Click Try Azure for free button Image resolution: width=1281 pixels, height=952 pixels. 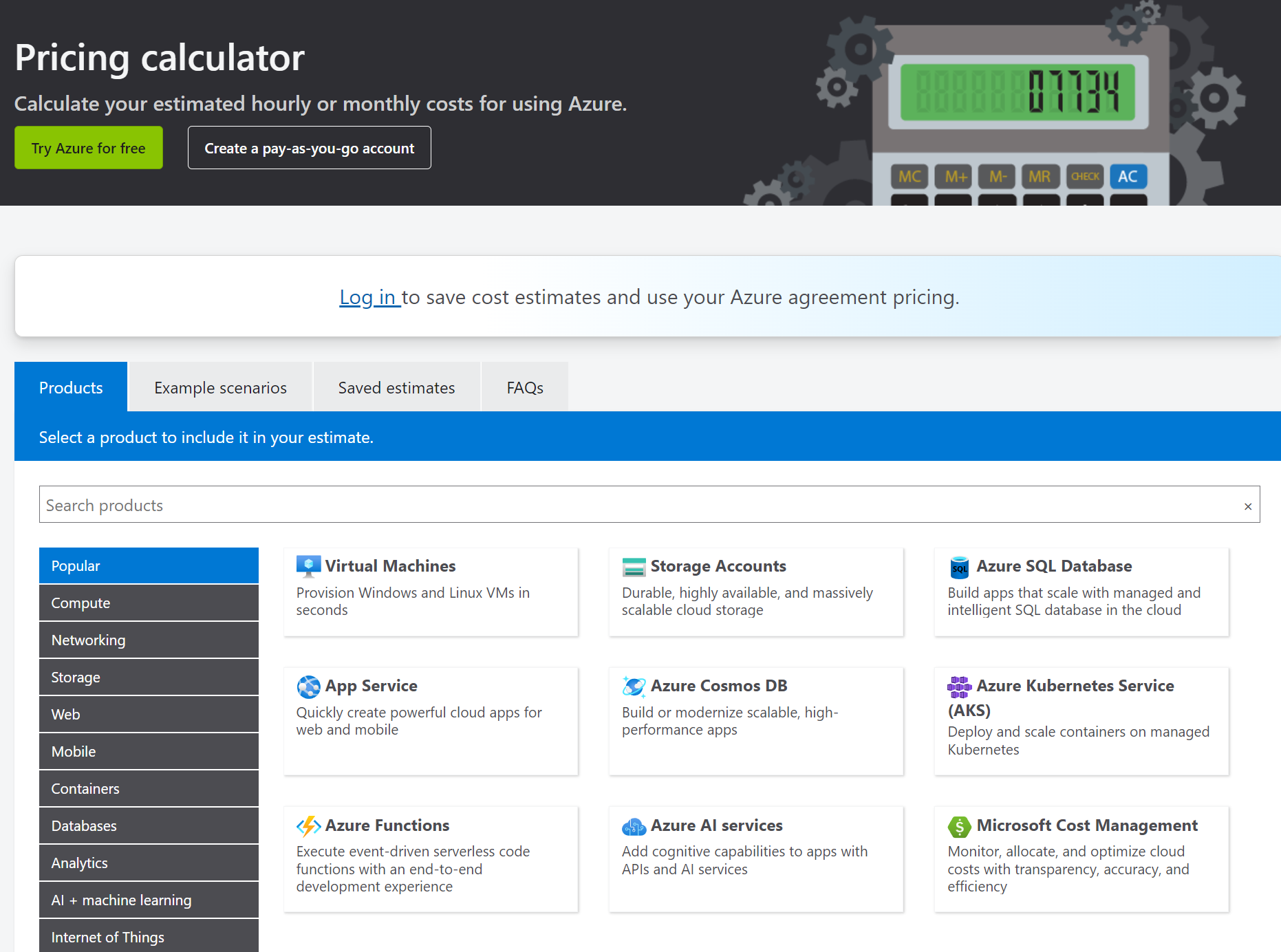coord(89,148)
